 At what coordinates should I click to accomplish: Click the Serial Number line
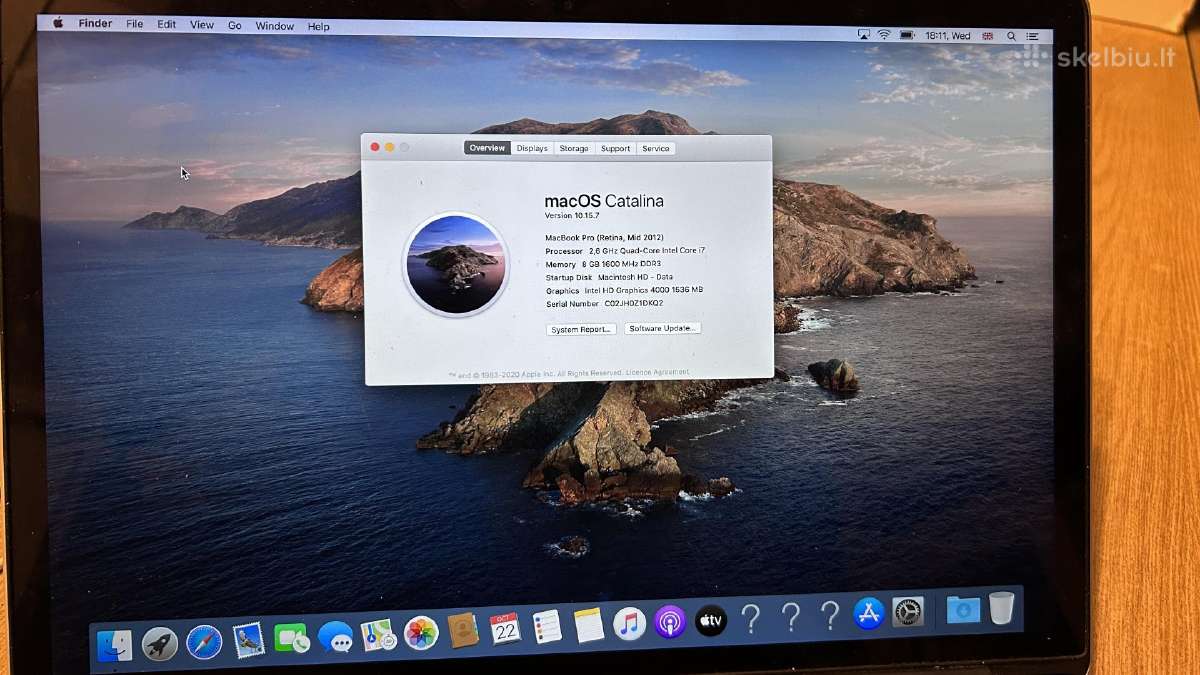[x=604, y=303]
